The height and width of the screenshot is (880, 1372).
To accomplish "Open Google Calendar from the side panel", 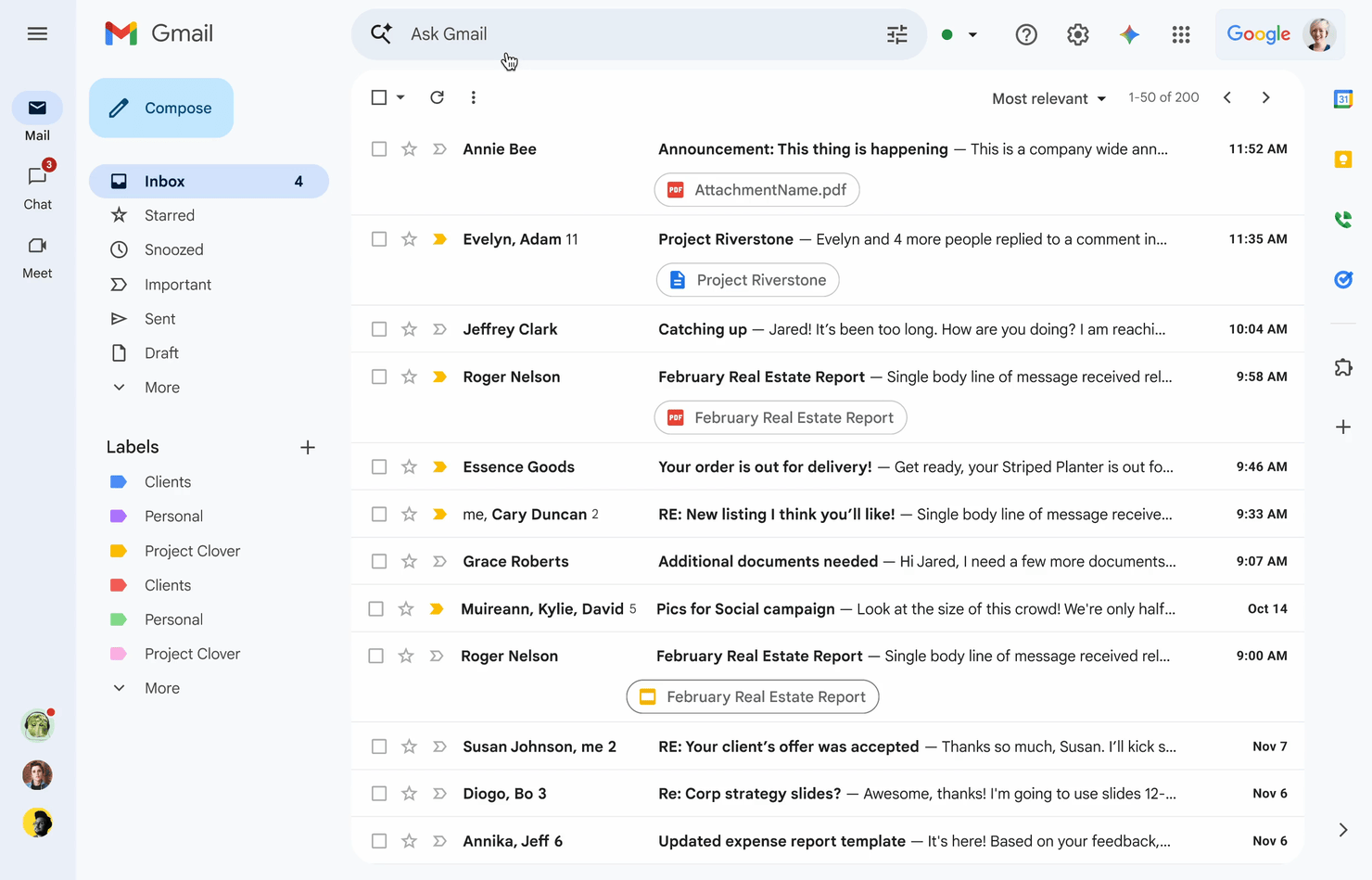I will pyautogui.click(x=1342, y=96).
